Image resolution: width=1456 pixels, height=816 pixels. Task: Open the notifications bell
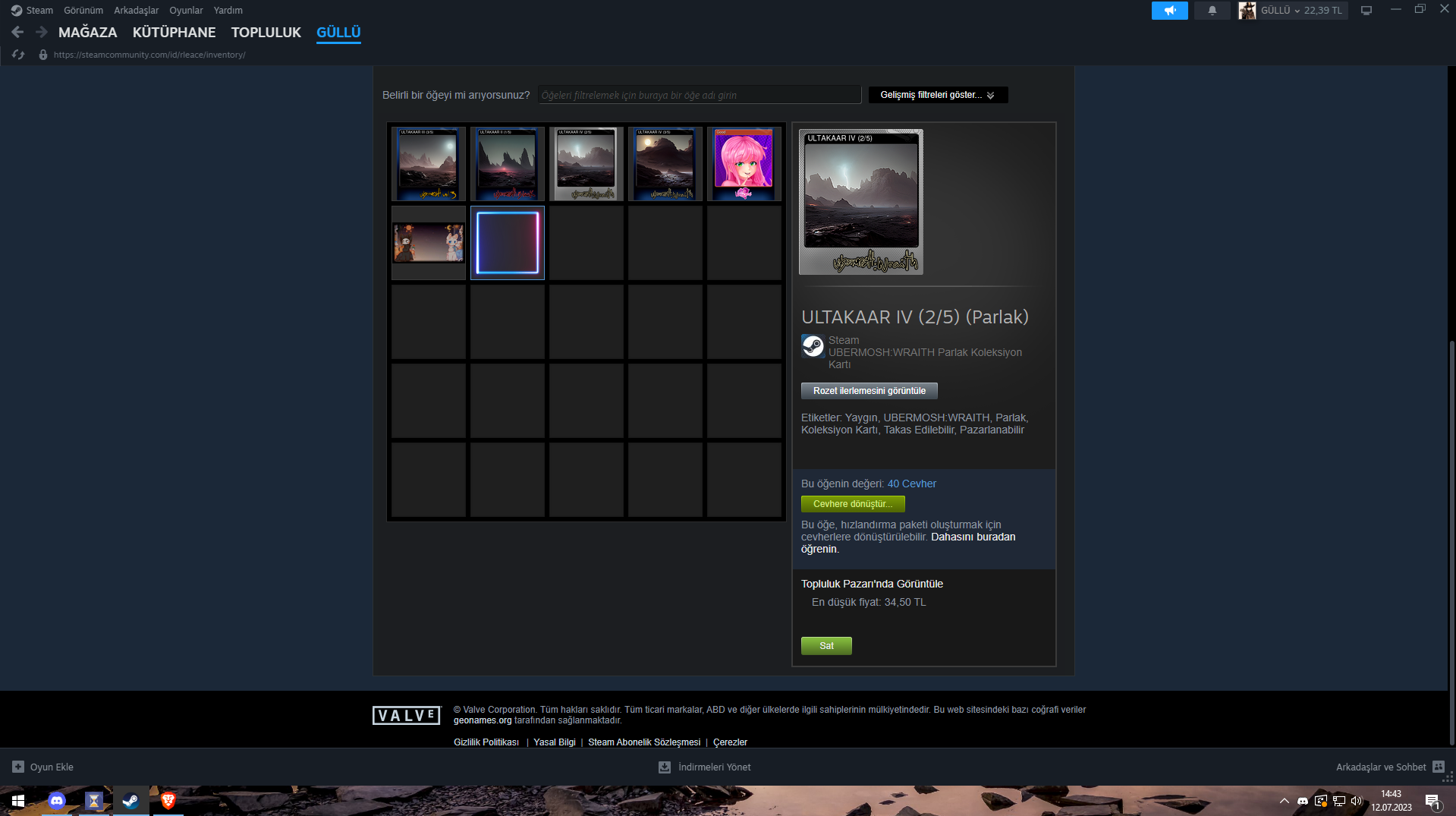[1212, 11]
